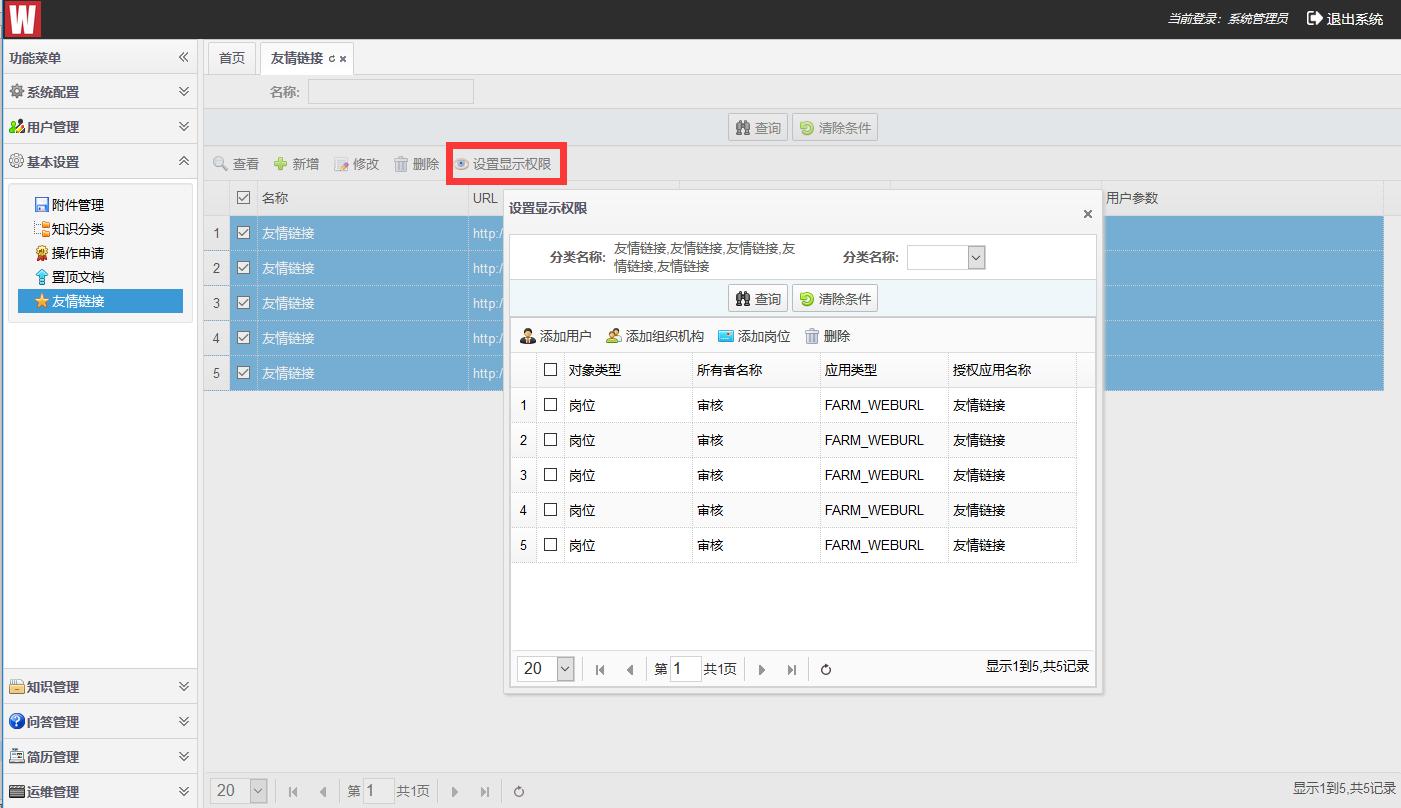Go to last page in dialog pager
Image resolution: width=1401 pixels, height=808 pixels.
[791, 670]
